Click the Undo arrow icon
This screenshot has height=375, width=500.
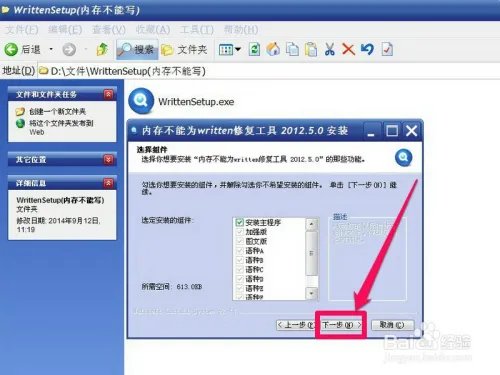(367, 49)
